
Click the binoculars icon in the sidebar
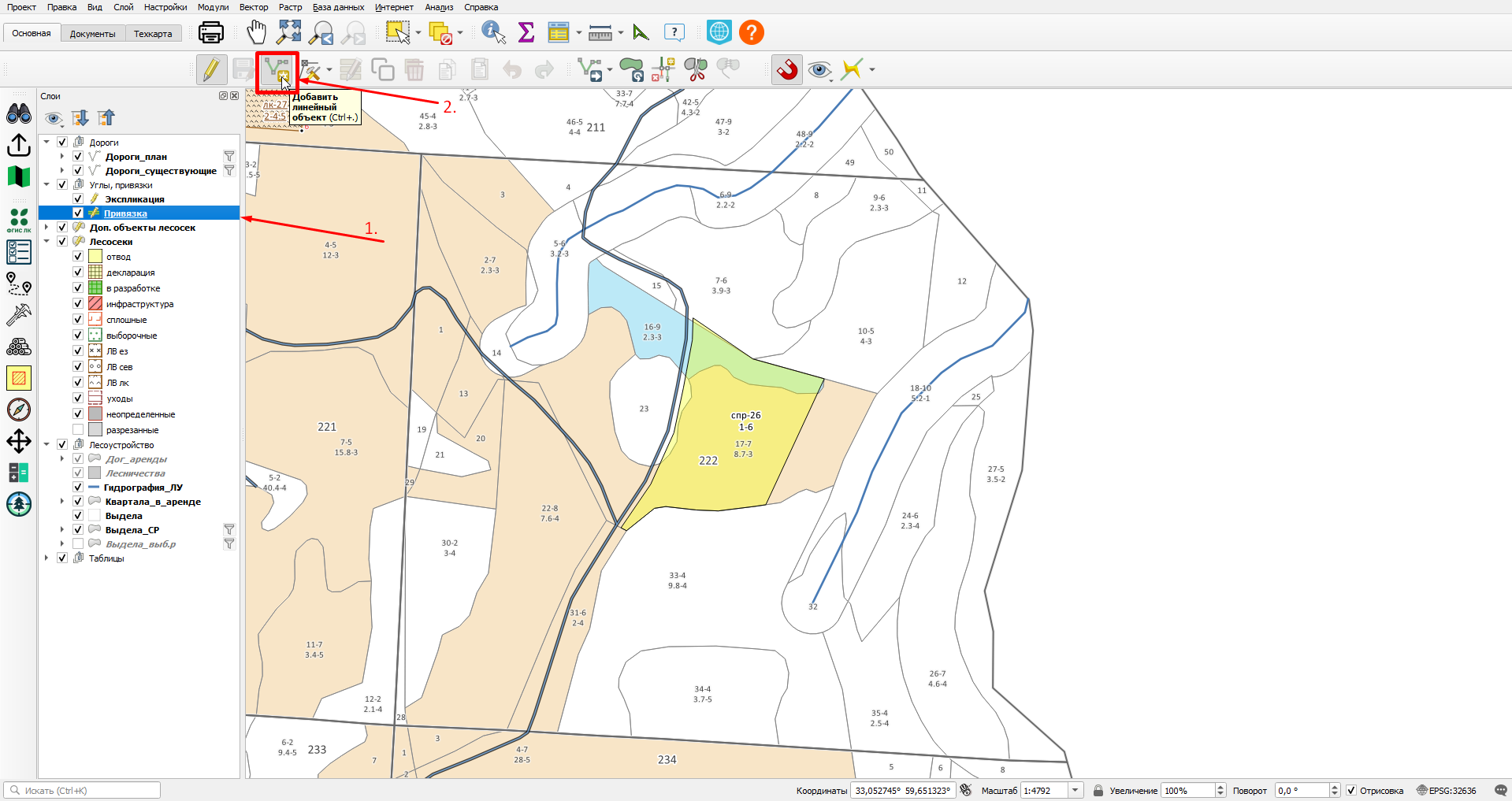point(19,114)
